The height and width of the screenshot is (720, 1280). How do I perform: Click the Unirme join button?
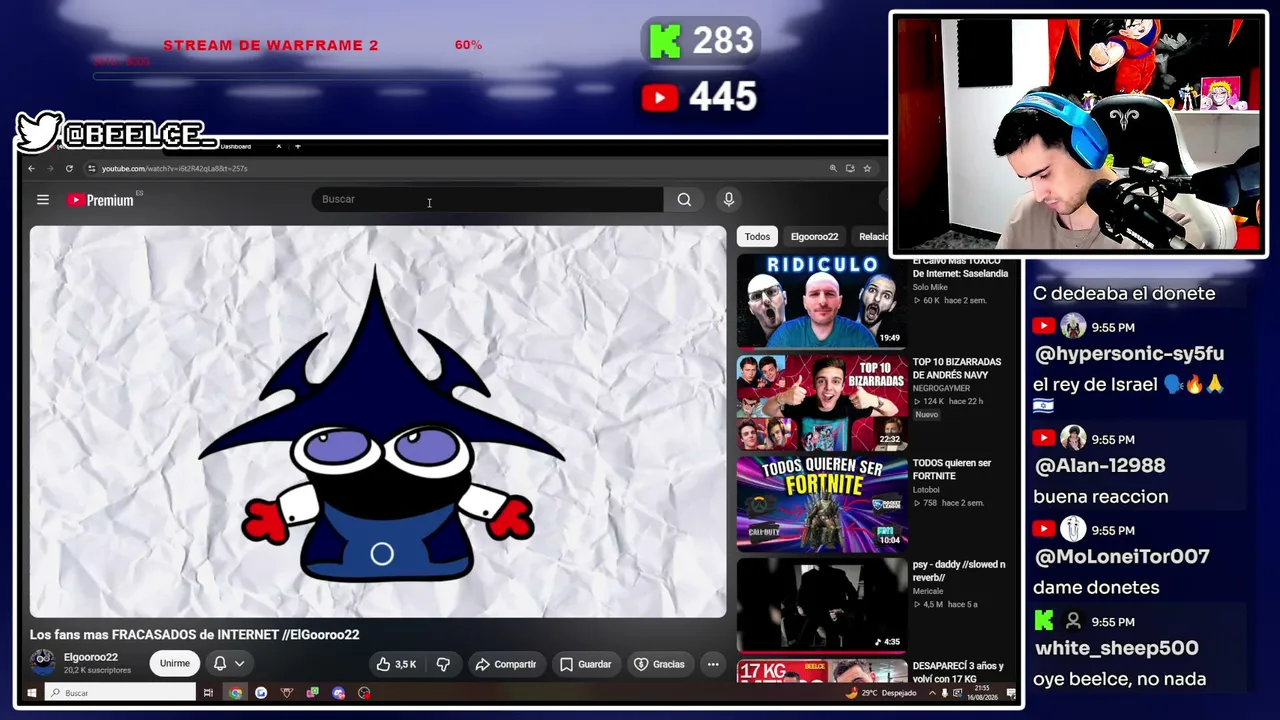point(174,664)
